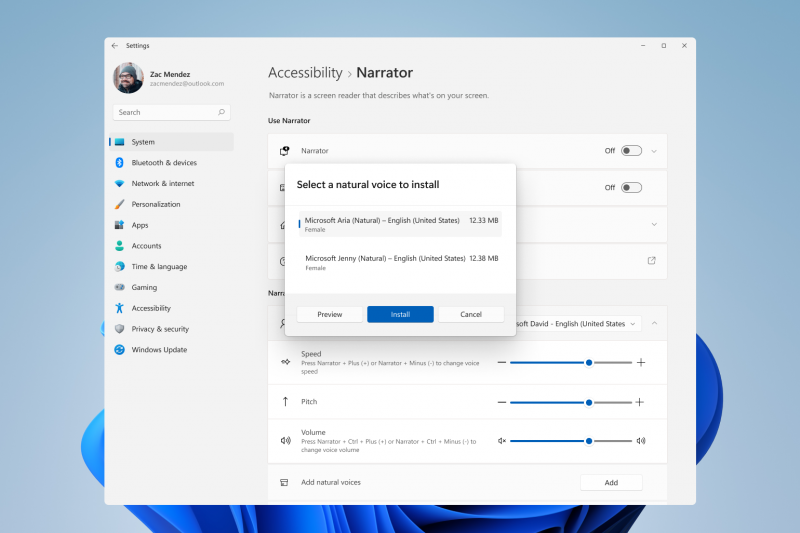Click the Volume slider handle

tap(589, 441)
